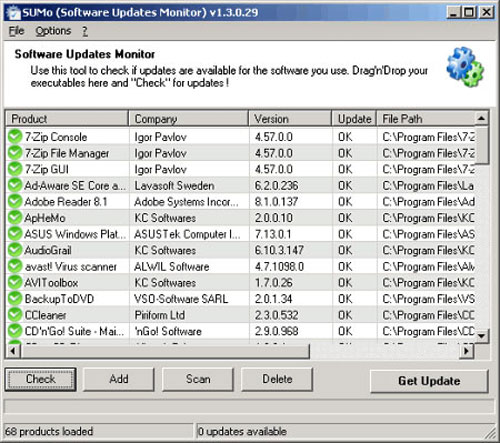Click the vertical scrollbar thumb
Viewport: 500px width, 443px height.
click(x=482, y=145)
